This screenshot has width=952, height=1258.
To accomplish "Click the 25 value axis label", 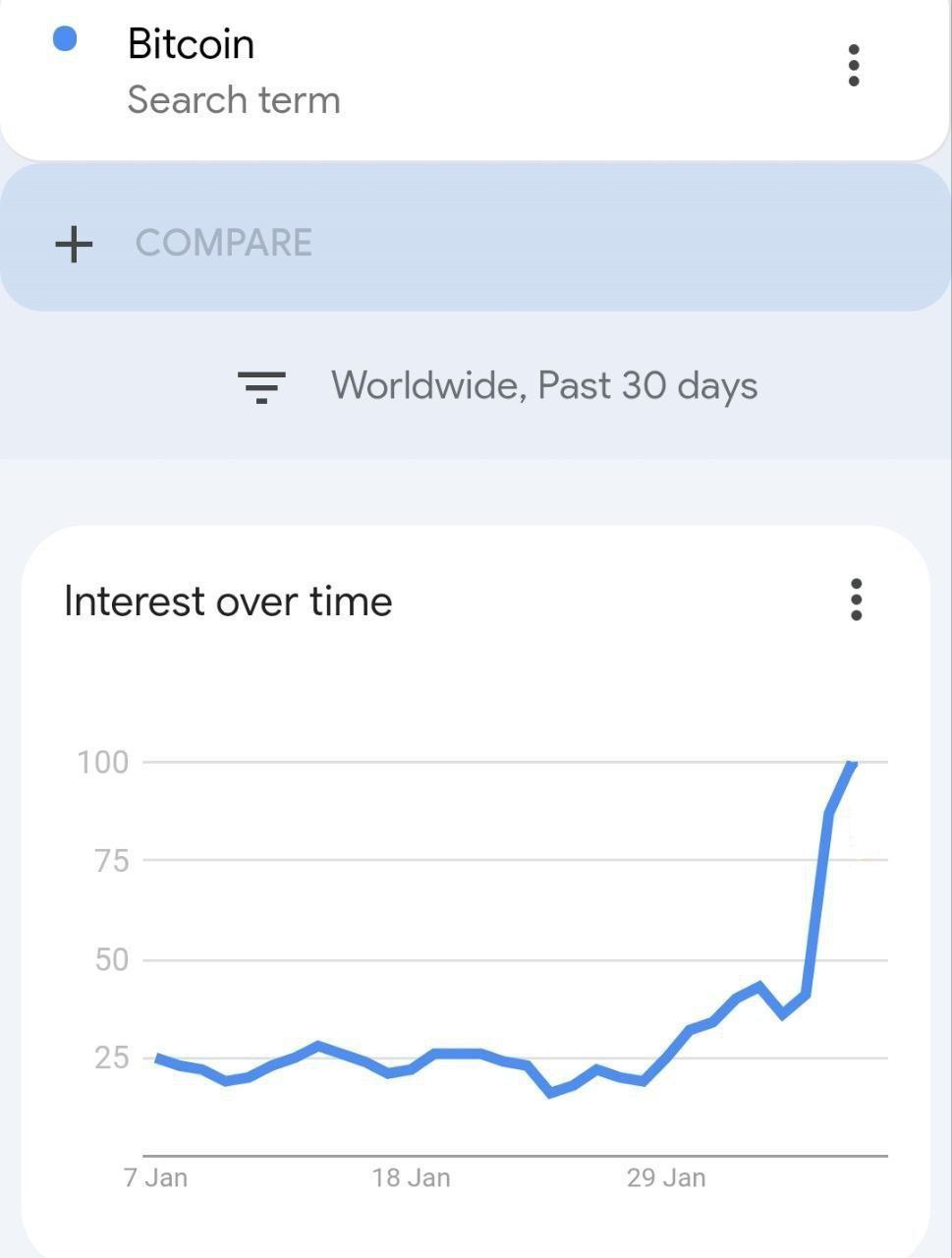I will [x=111, y=1058].
